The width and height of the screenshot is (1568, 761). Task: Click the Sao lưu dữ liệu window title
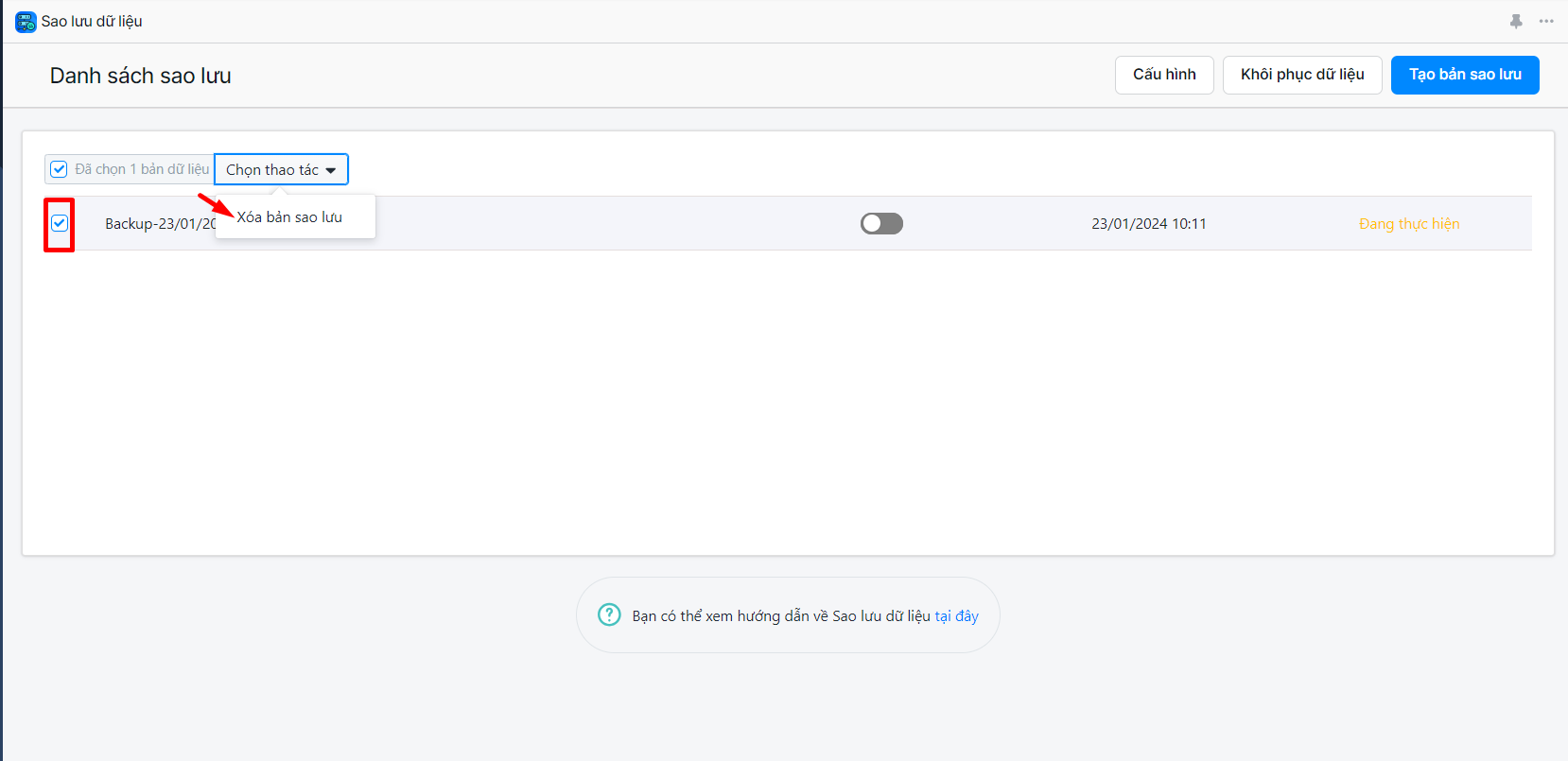[x=92, y=21]
